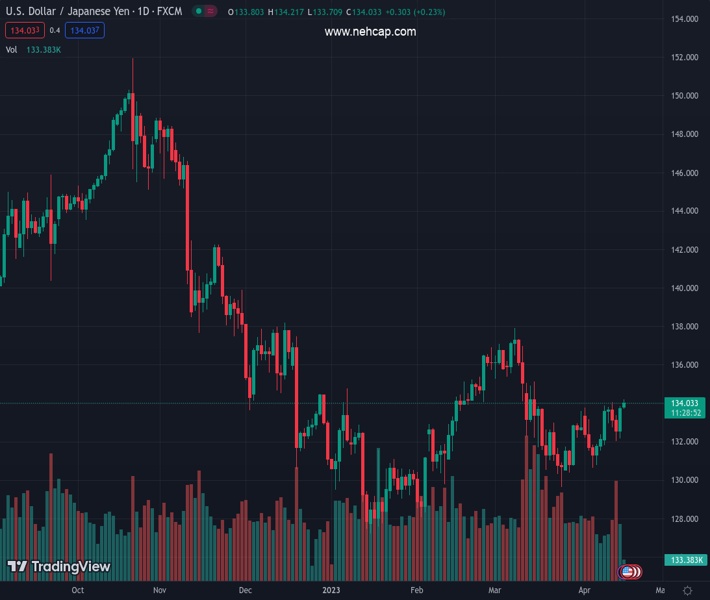Viewport: 710px width, 600px height.
Task: Click the red sell price 134.033 box
Action: click(x=25, y=31)
